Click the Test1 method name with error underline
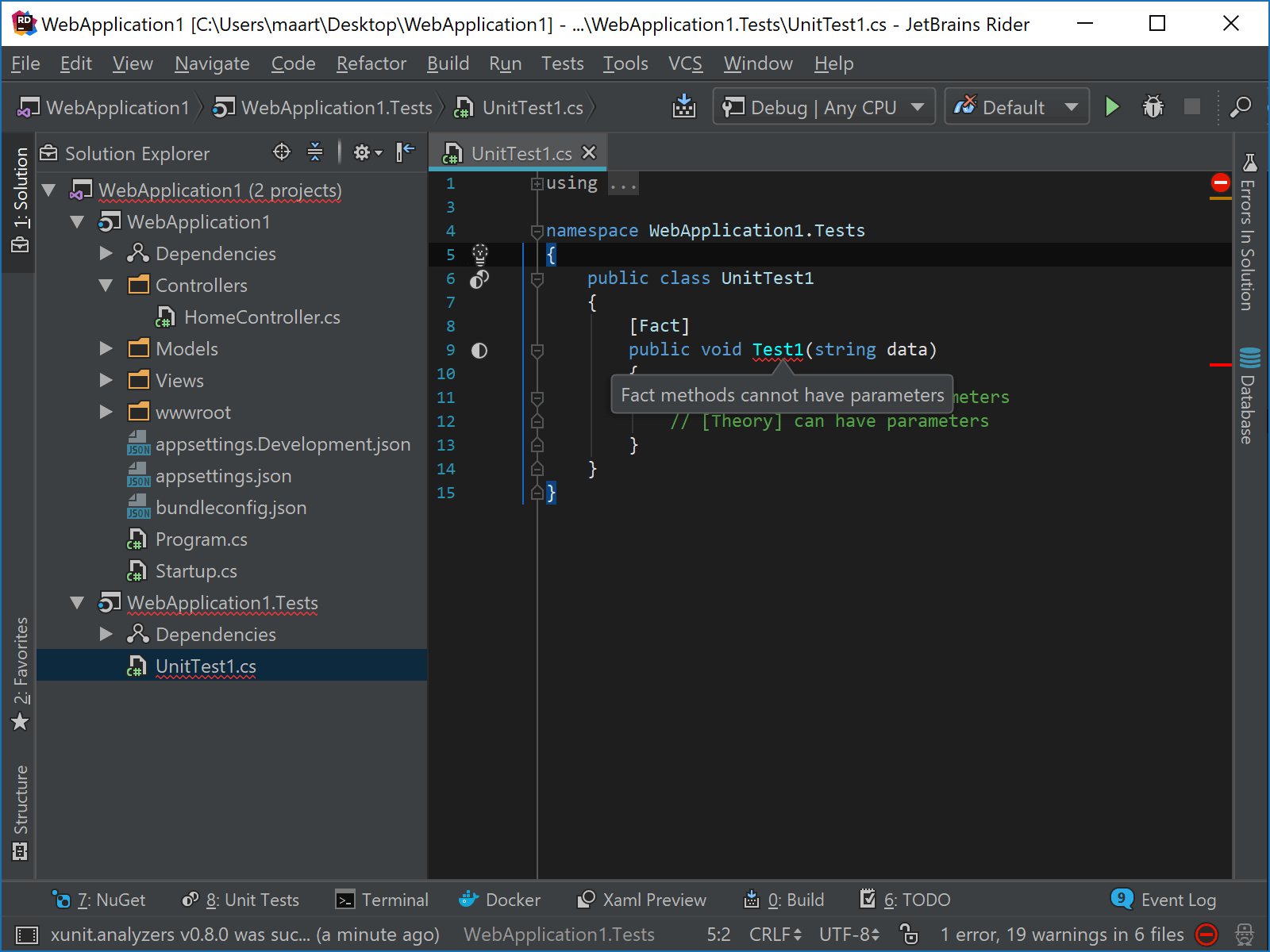 coord(777,350)
